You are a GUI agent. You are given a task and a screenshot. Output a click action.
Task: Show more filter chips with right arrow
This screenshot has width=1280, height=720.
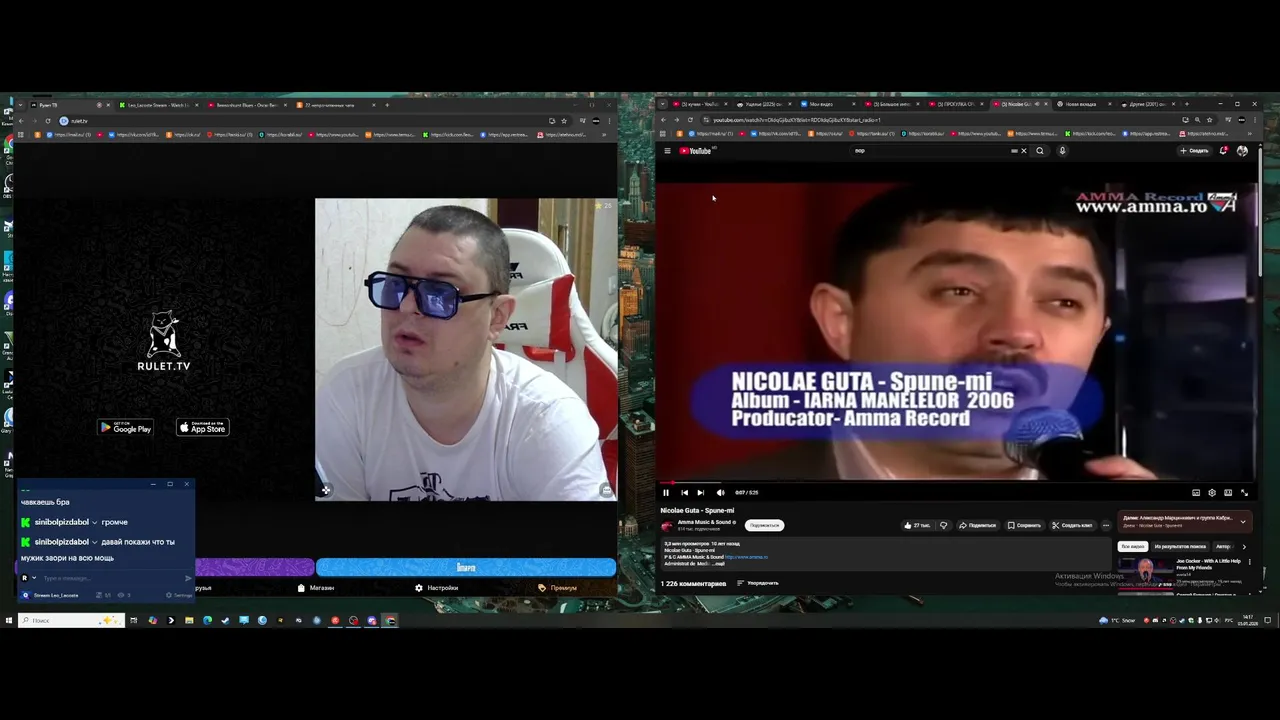click(x=1244, y=547)
